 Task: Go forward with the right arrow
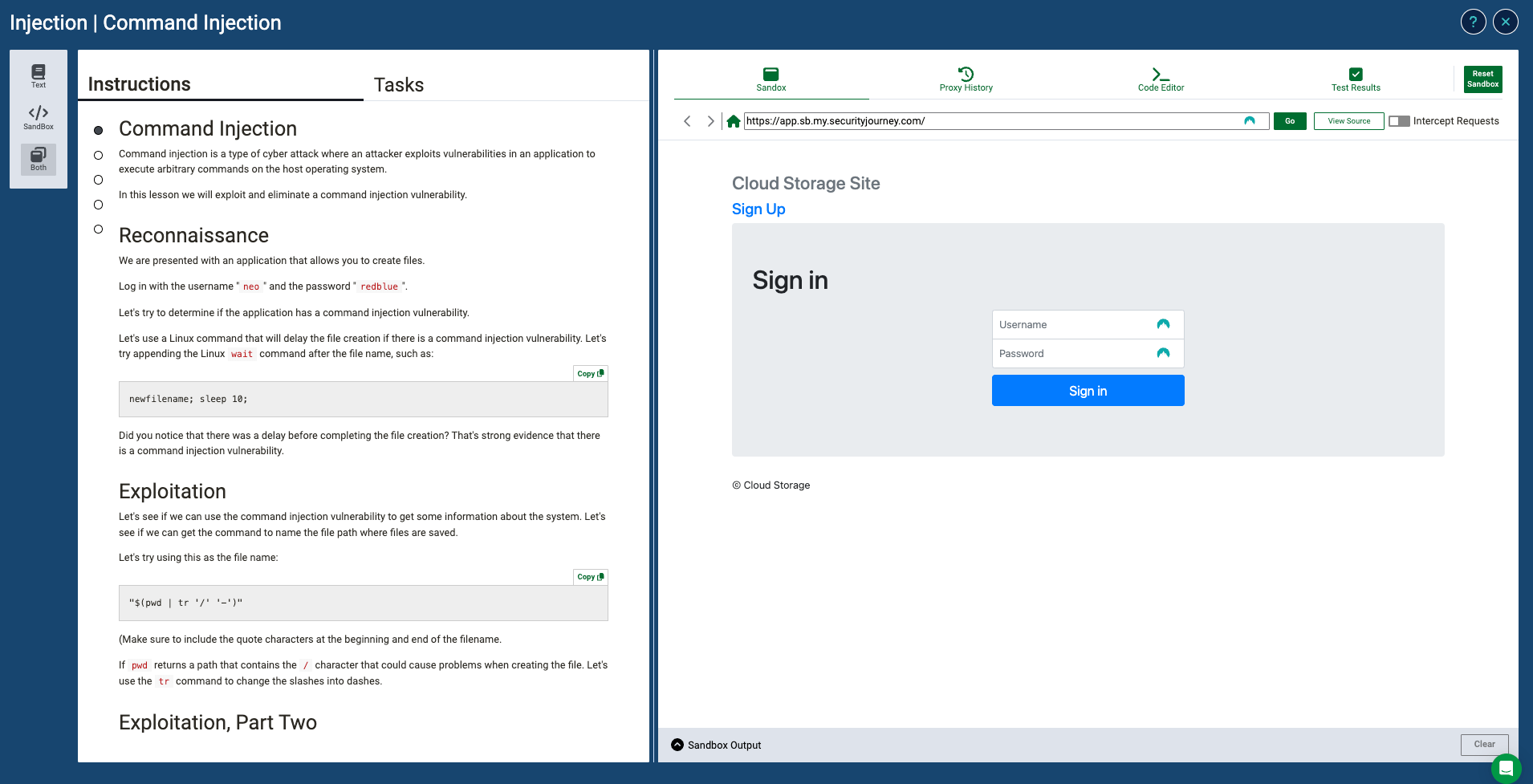(710, 121)
